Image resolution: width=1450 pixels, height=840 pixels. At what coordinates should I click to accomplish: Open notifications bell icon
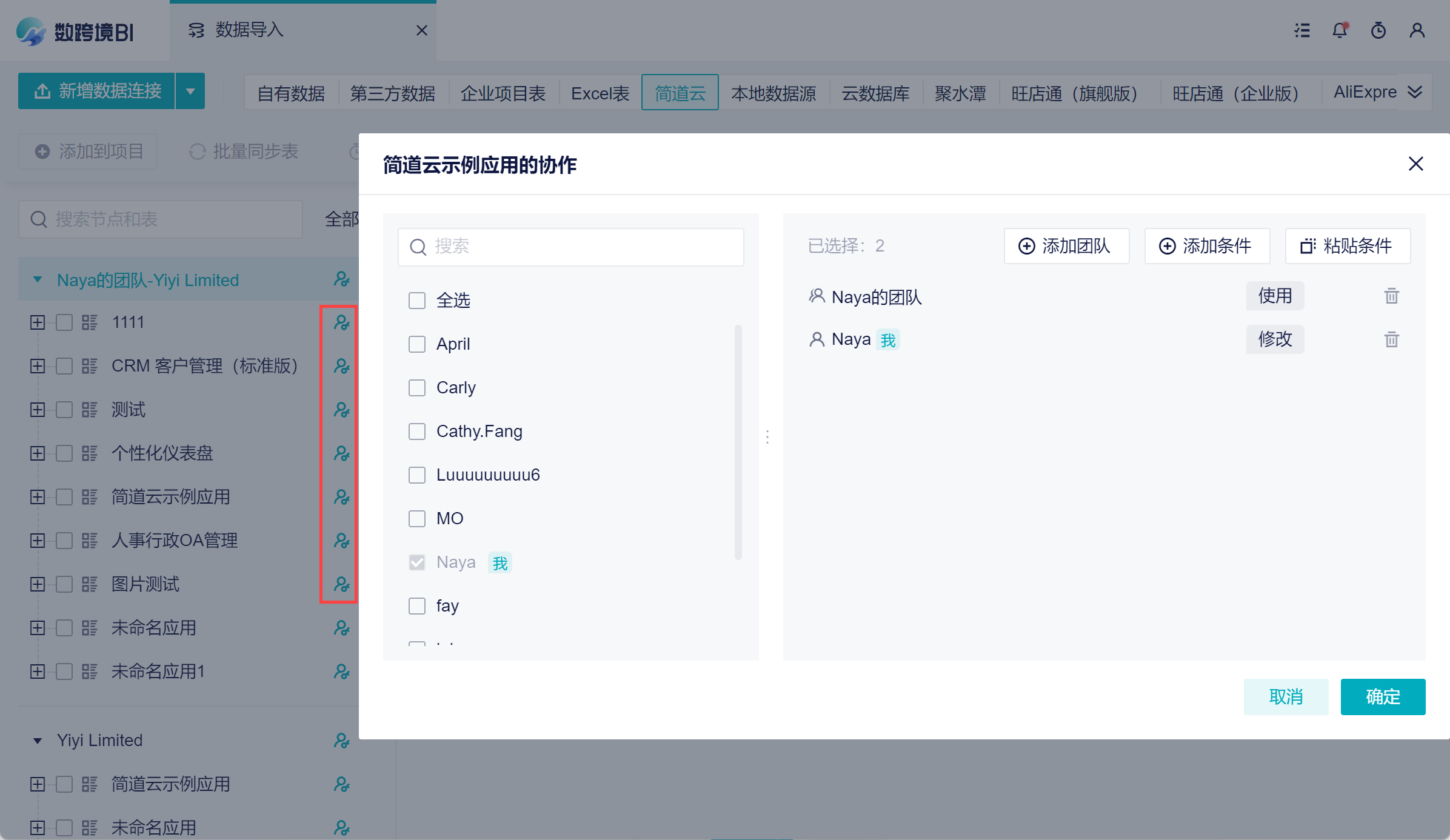[x=1340, y=30]
